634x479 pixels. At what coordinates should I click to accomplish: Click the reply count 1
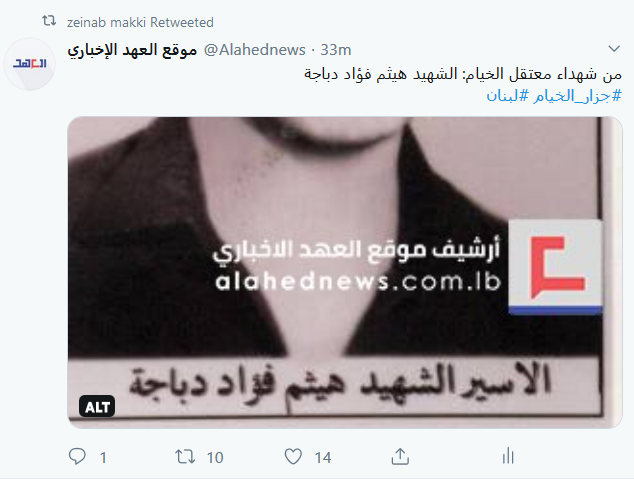tap(103, 458)
